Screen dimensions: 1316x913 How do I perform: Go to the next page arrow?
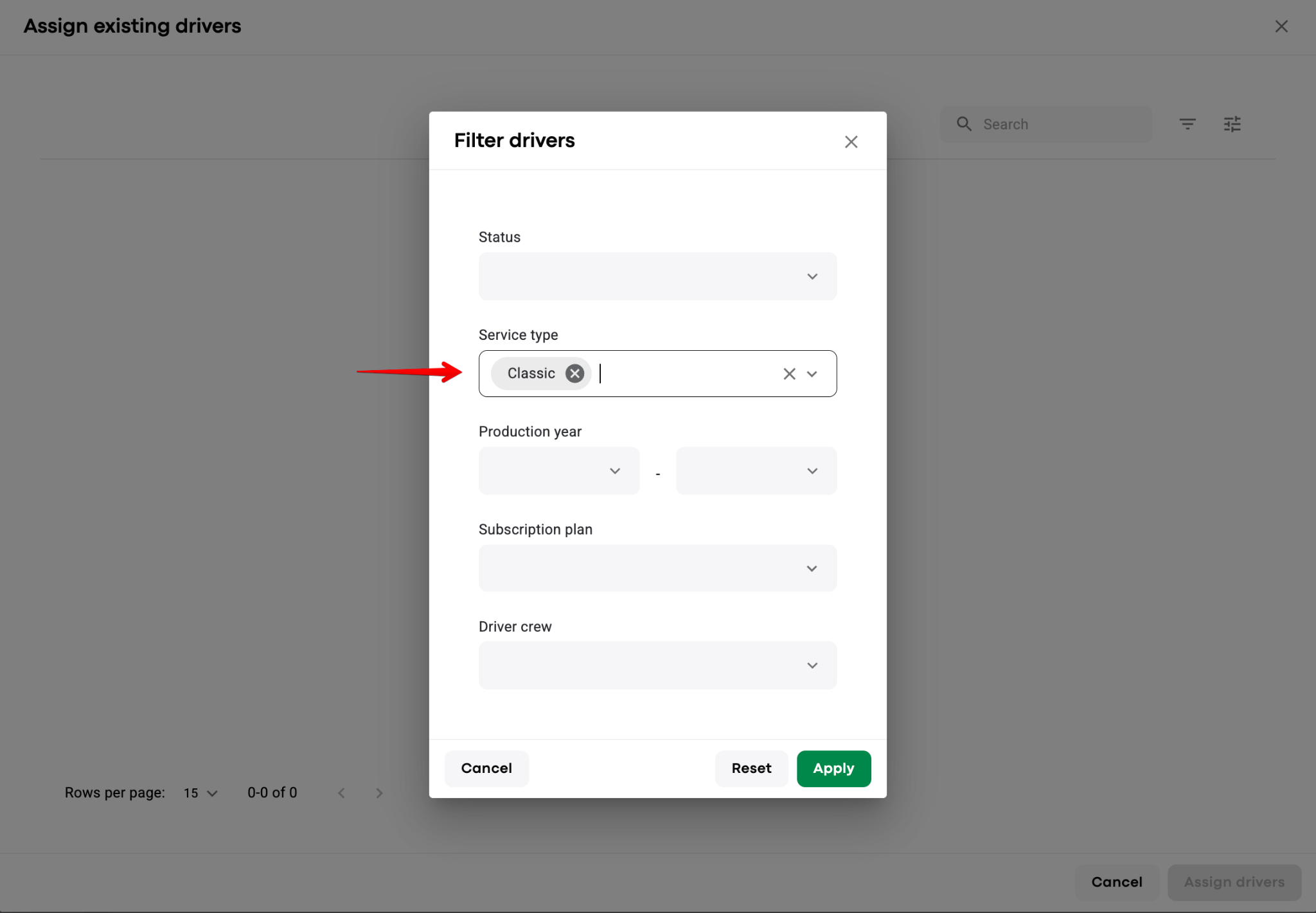tap(379, 793)
